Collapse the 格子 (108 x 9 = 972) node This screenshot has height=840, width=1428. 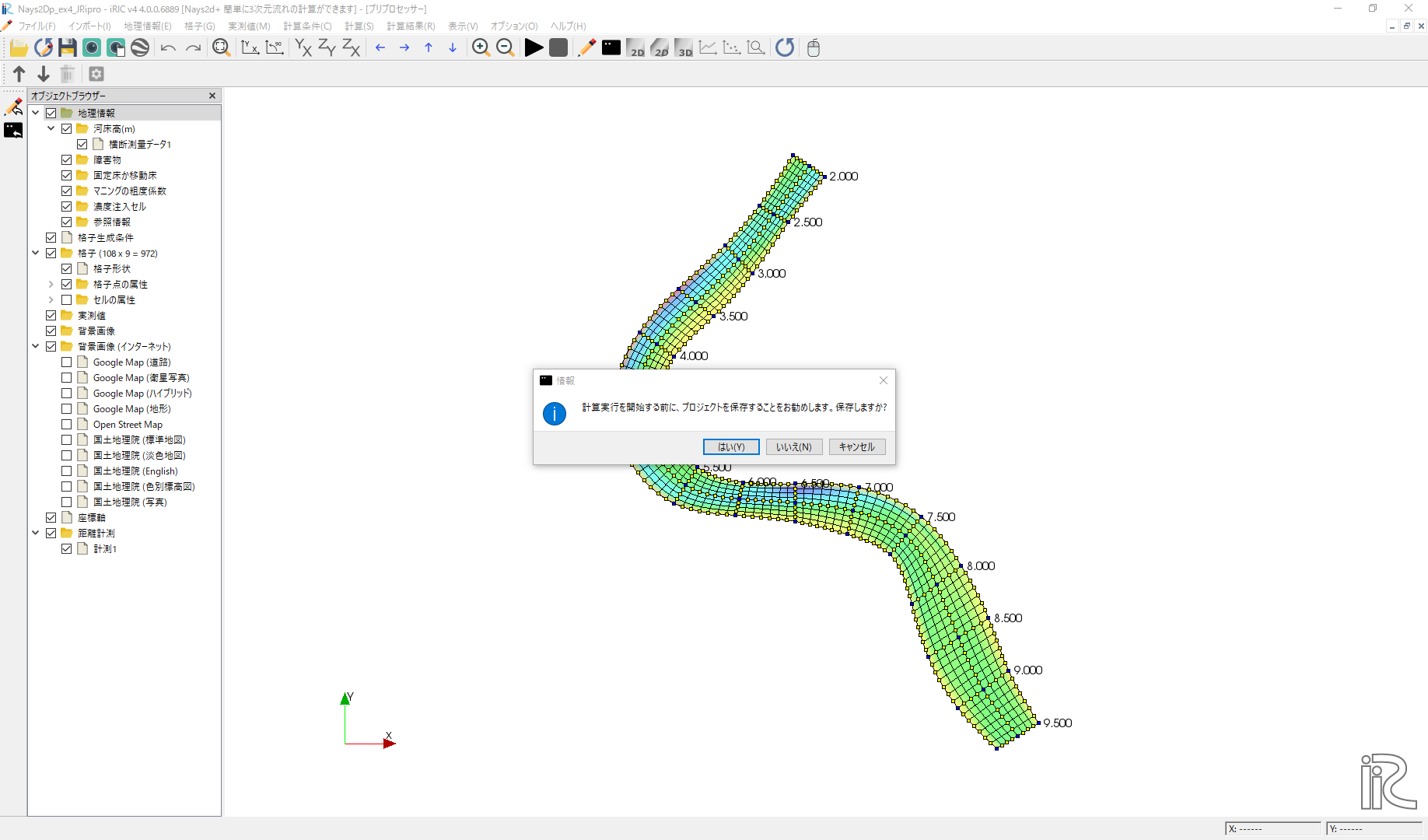tap(36, 254)
